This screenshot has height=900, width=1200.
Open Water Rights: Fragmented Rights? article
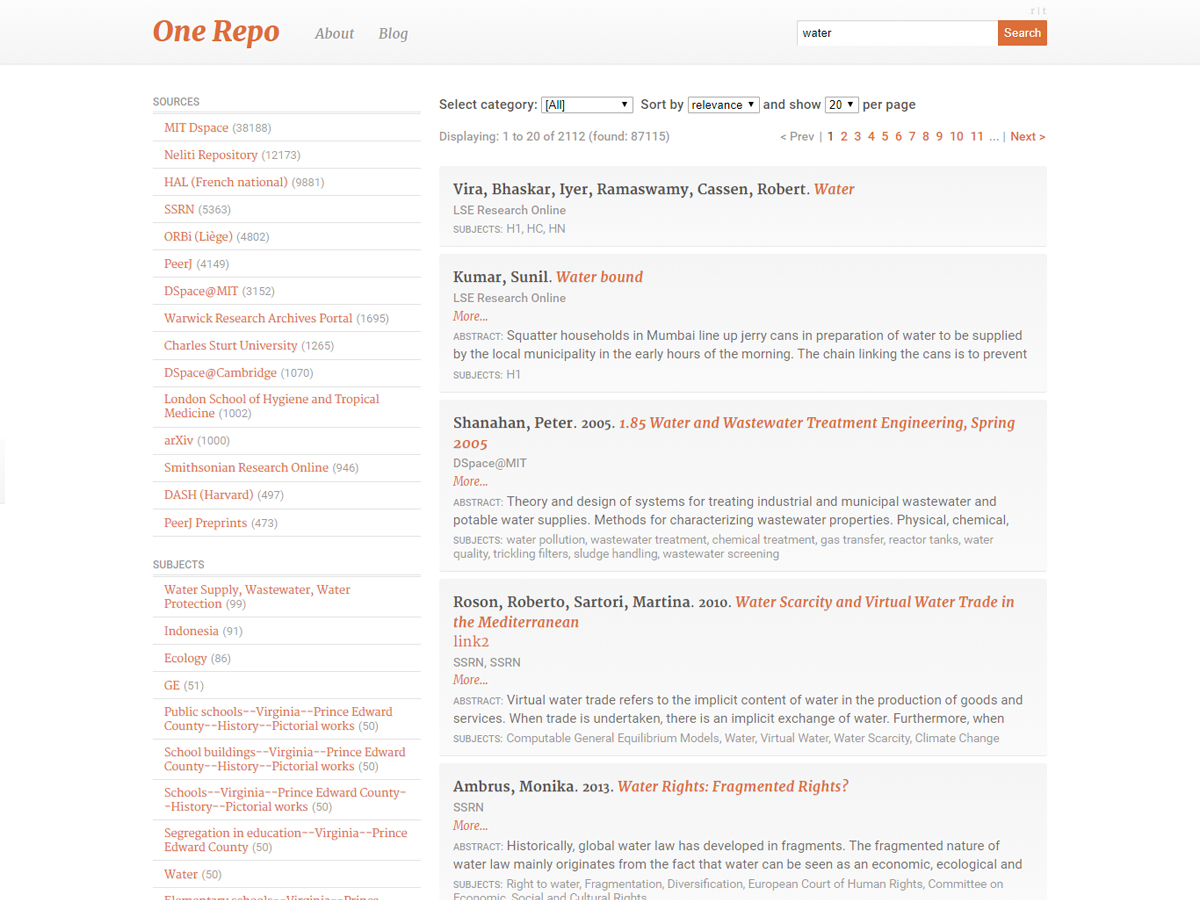732,787
